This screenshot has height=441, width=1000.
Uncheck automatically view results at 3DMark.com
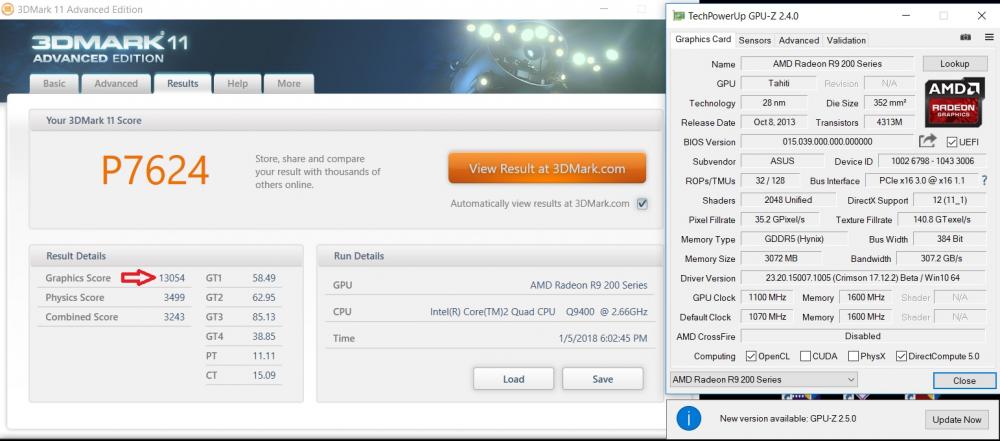[x=642, y=204]
